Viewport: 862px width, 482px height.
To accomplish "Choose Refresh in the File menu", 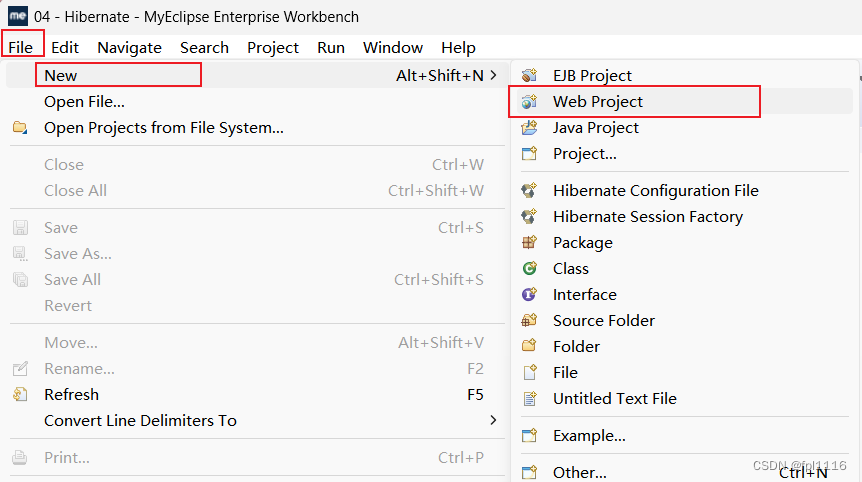I will [x=255, y=395].
